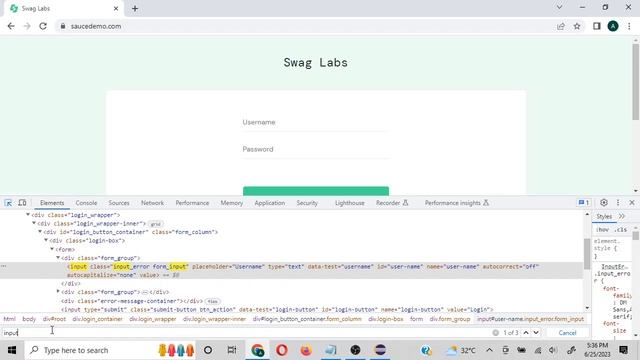Open Firefox from the taskbar
The image size is (640, 360).
point(306,350)
